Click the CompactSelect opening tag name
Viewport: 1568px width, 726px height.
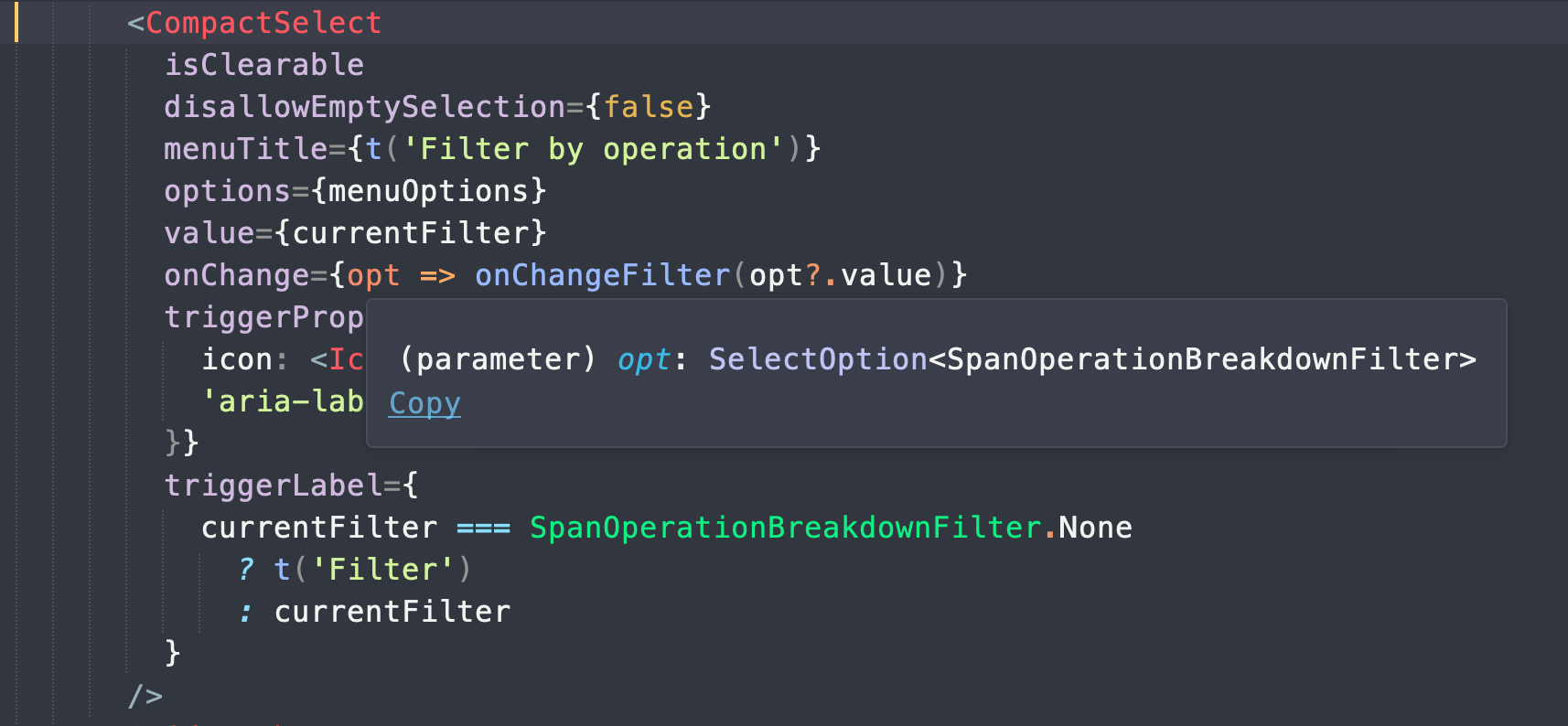coord(263,23)
